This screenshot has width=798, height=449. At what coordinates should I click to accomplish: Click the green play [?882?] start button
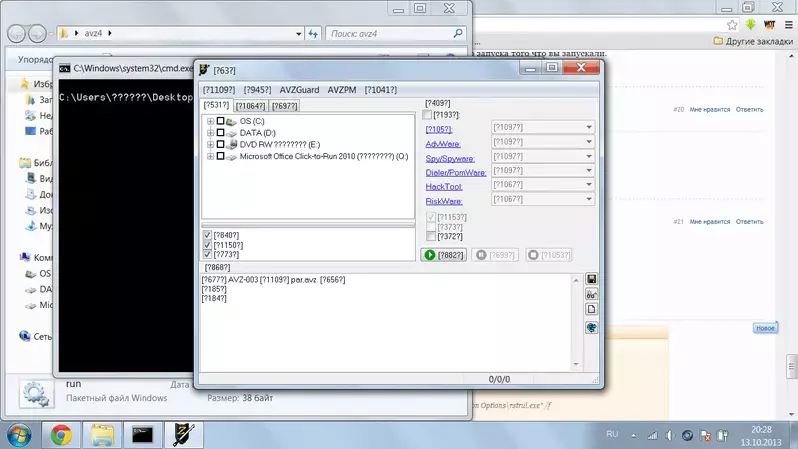click(444, 255)
